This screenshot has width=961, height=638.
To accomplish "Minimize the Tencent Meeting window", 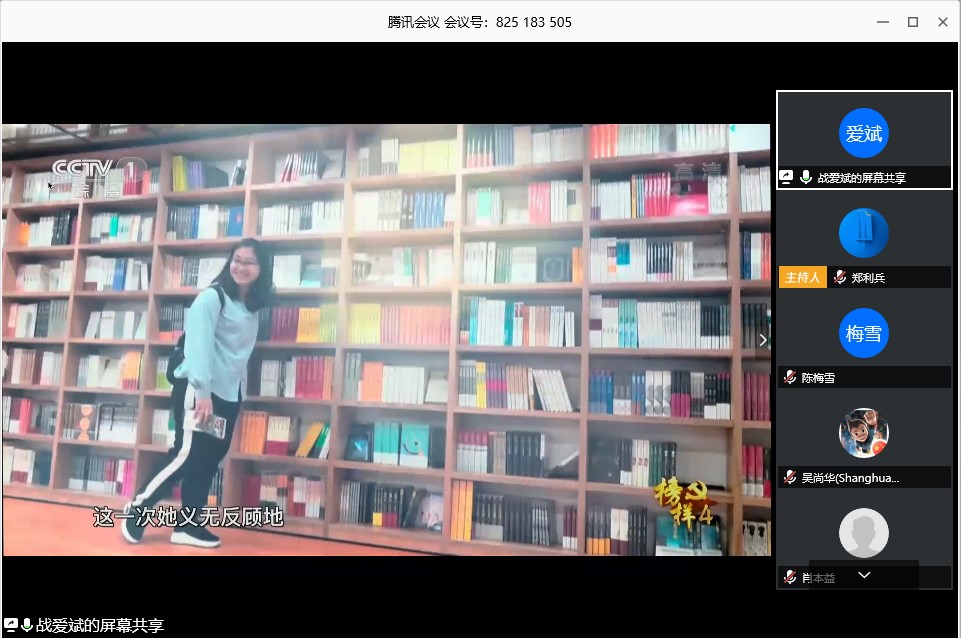I will [x=882, y=22].
